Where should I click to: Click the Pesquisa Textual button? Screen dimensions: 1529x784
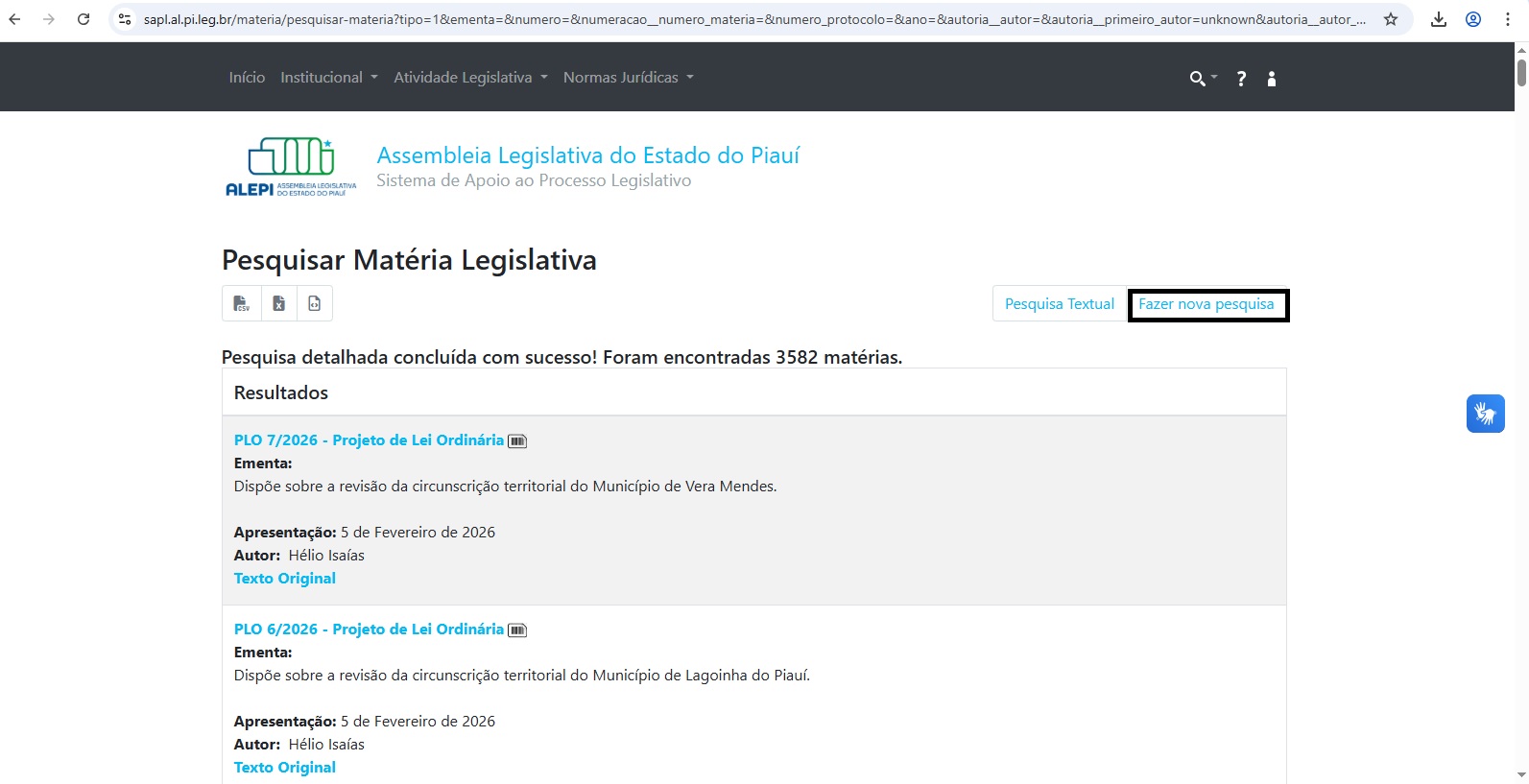tap(1059, 304)
